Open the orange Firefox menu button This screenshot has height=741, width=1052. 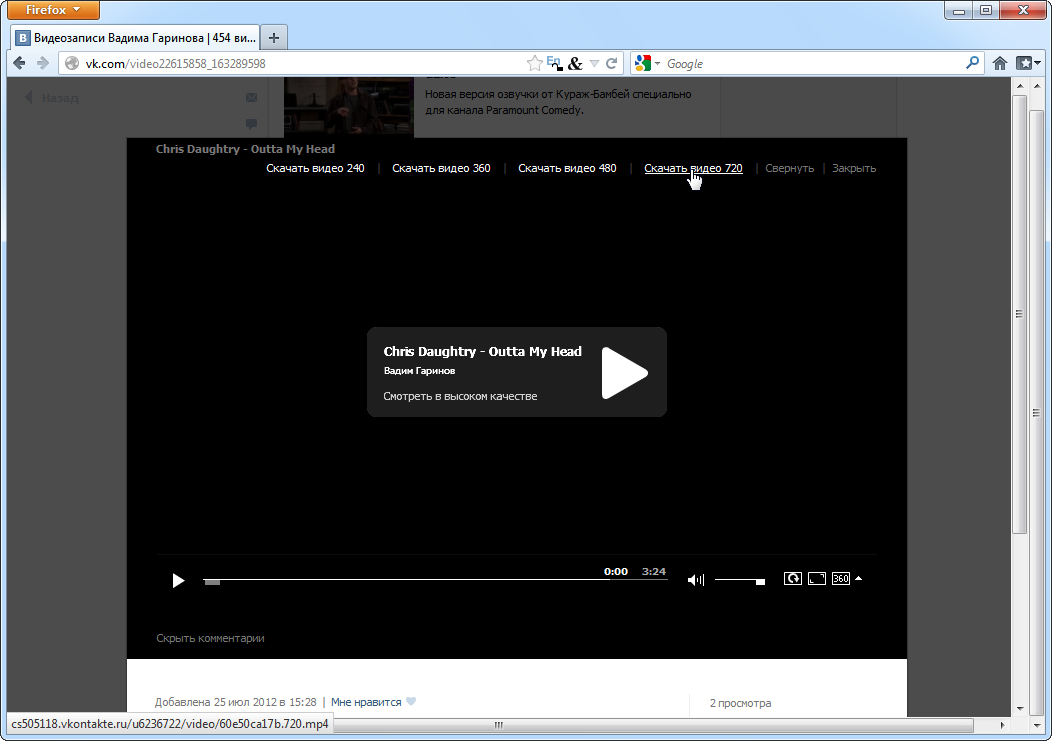click(53, 9)
